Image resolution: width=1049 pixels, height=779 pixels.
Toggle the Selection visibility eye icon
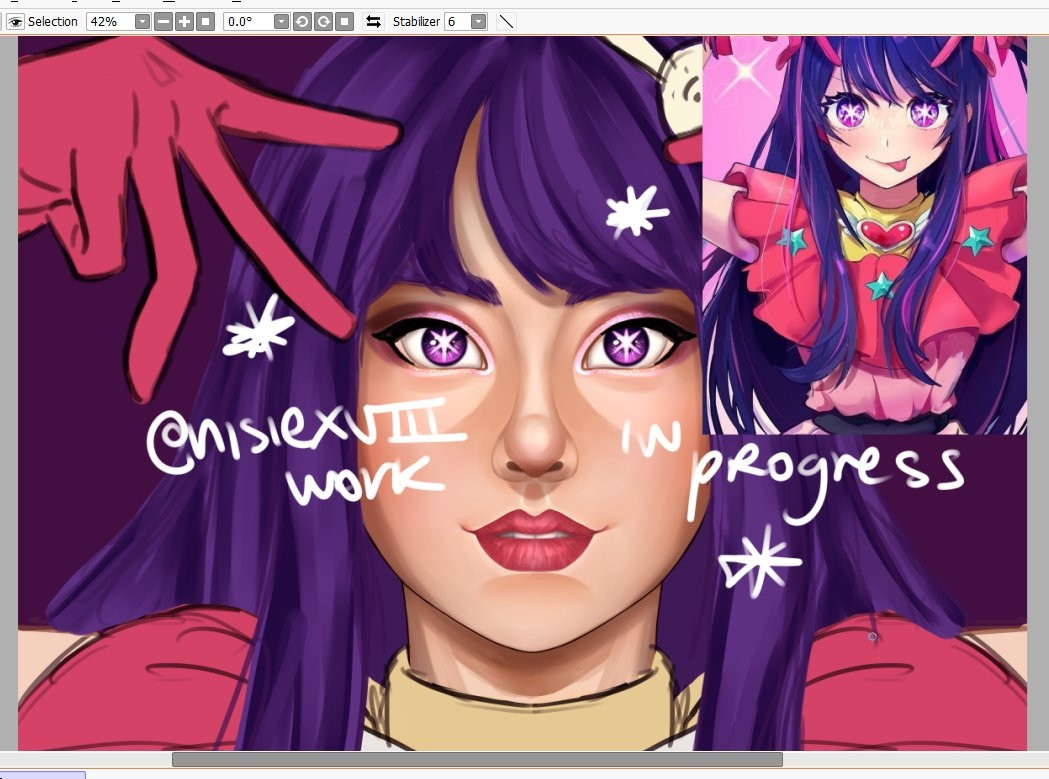(x=15, y=21)
